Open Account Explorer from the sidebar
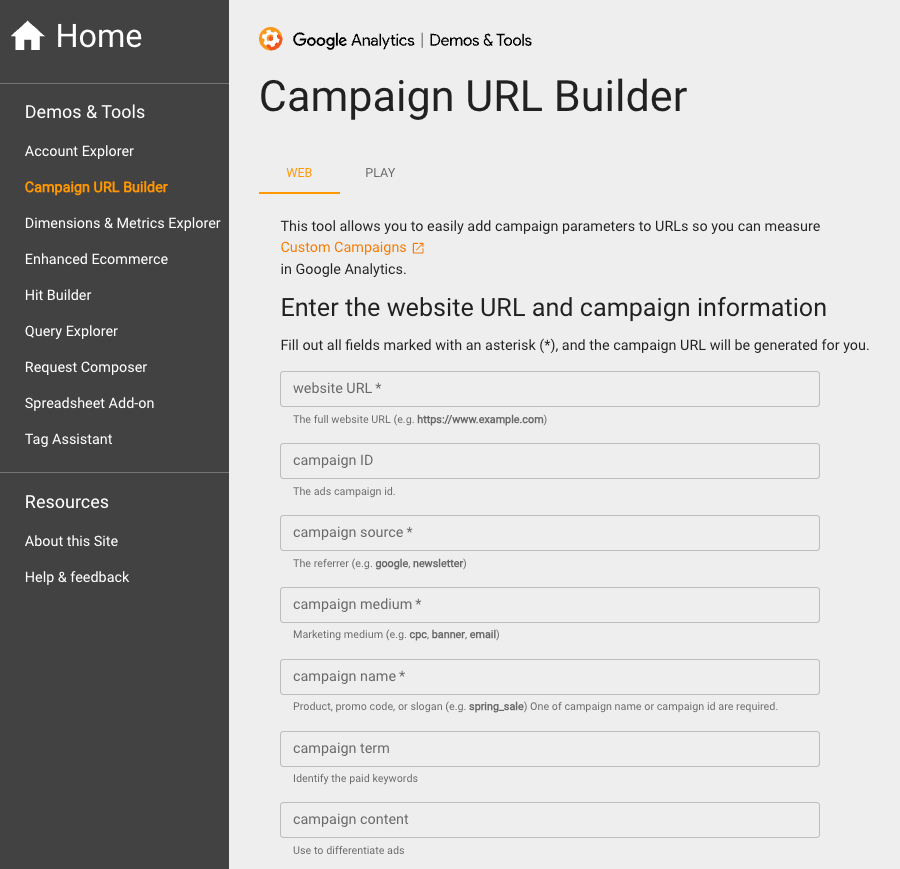The height and width of the screenshot is (869, 900). point(79,151)
